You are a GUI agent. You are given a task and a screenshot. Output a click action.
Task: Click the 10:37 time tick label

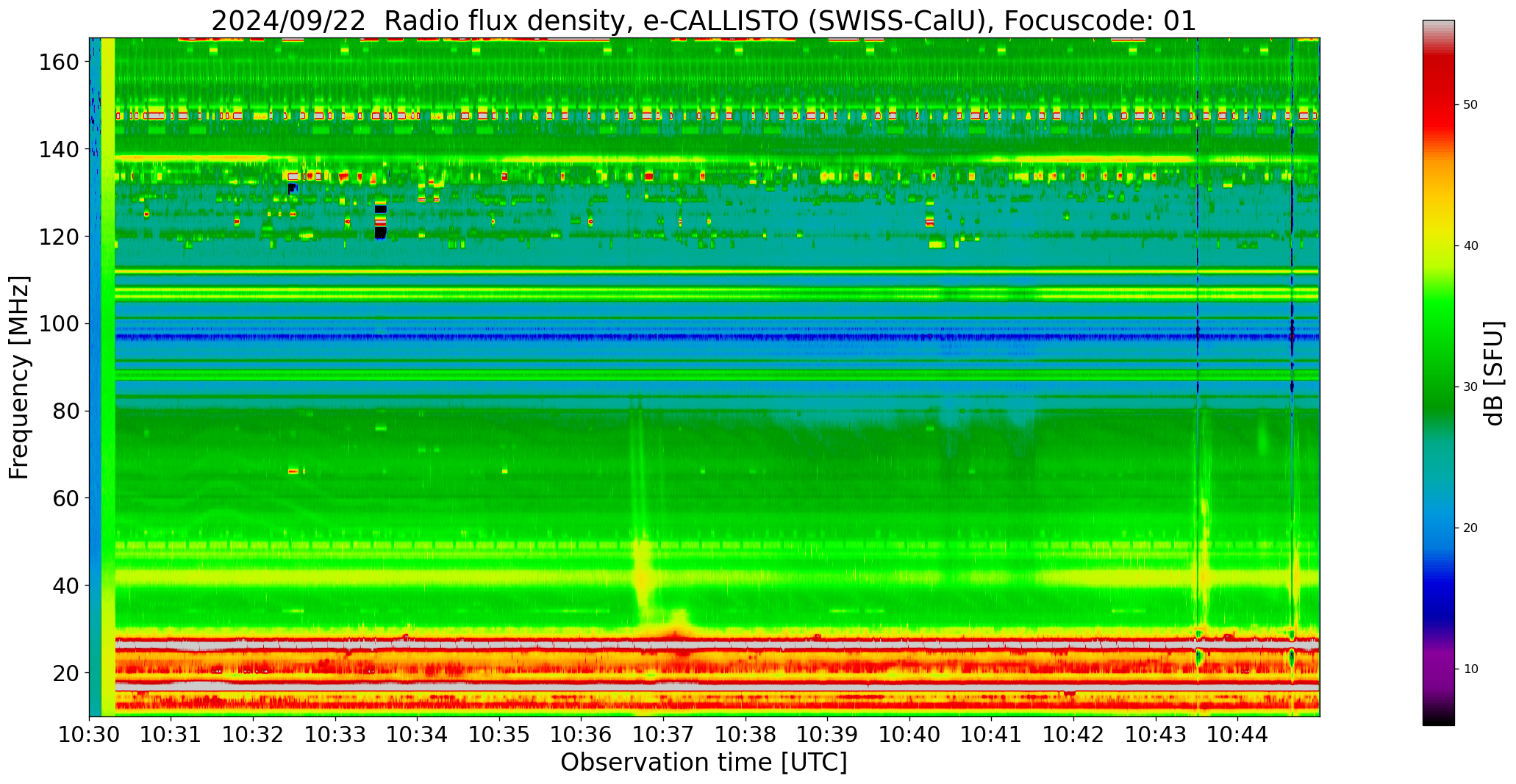664,735
